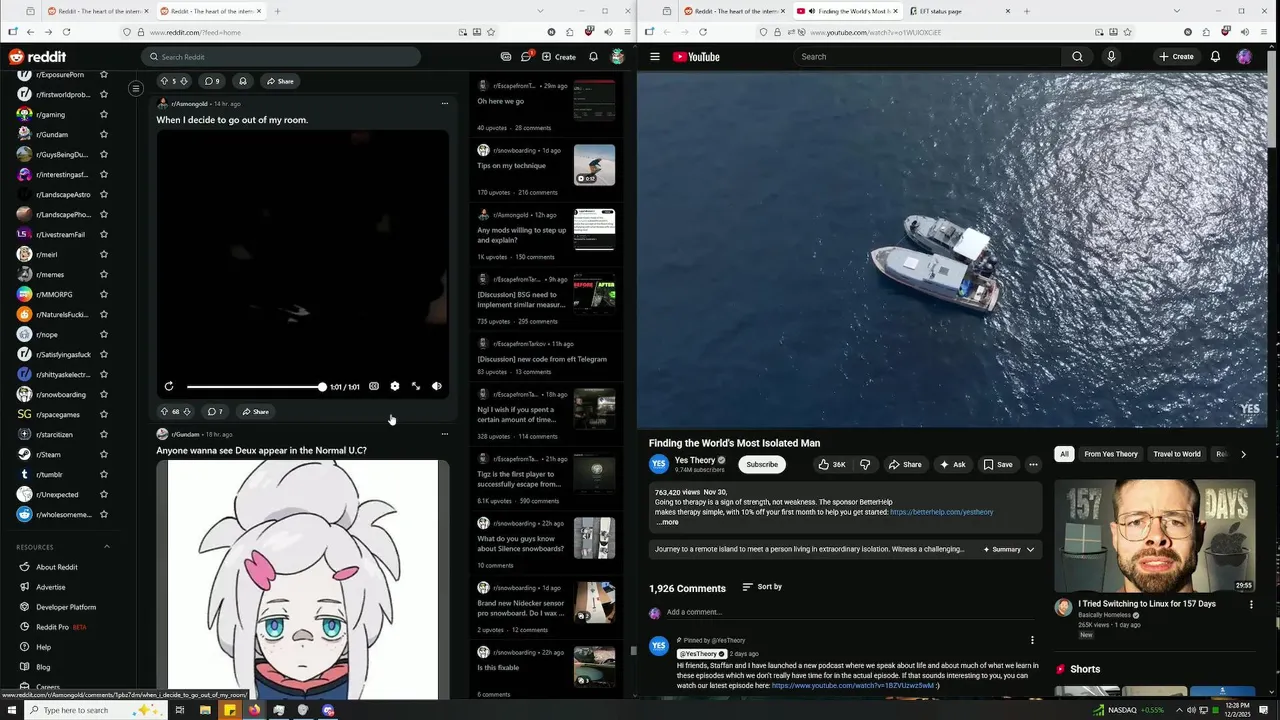Favorite r/gaming with its star
The width and height of the screenshot is (1280, 720).
click(x=104, y=114)
